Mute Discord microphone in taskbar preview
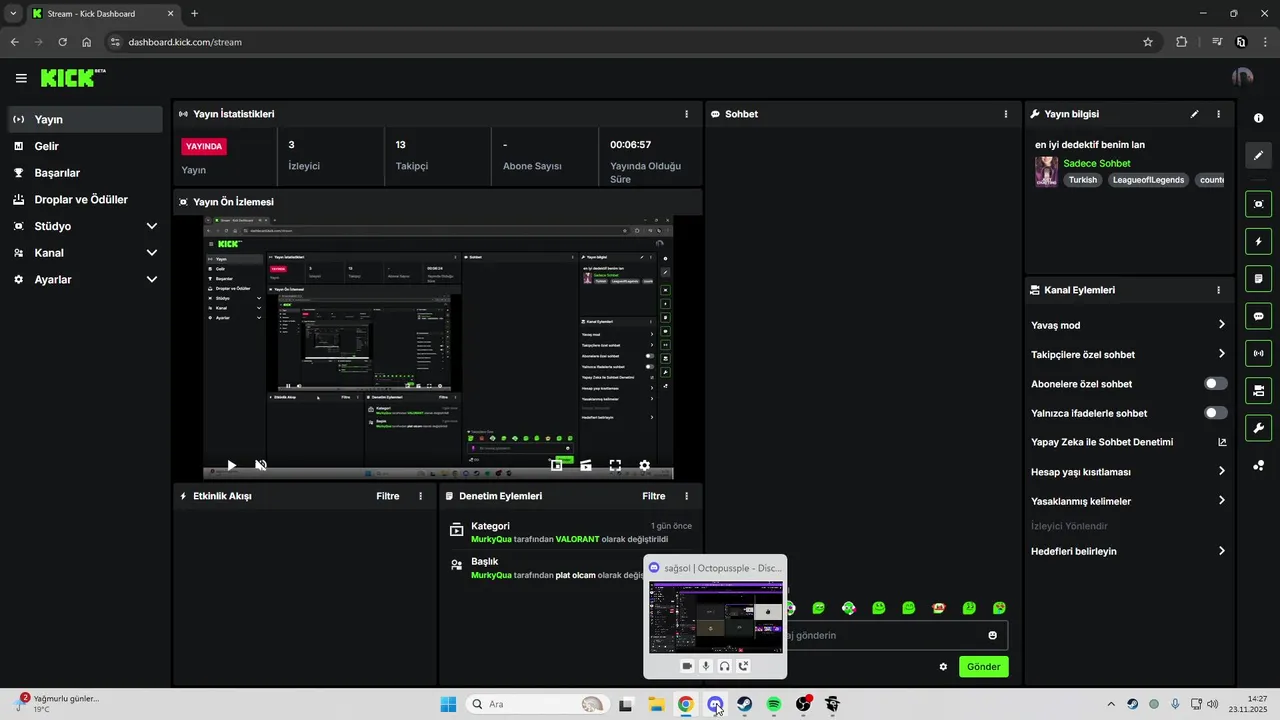This screenshot has height=720, width=1280. [706, 666]
